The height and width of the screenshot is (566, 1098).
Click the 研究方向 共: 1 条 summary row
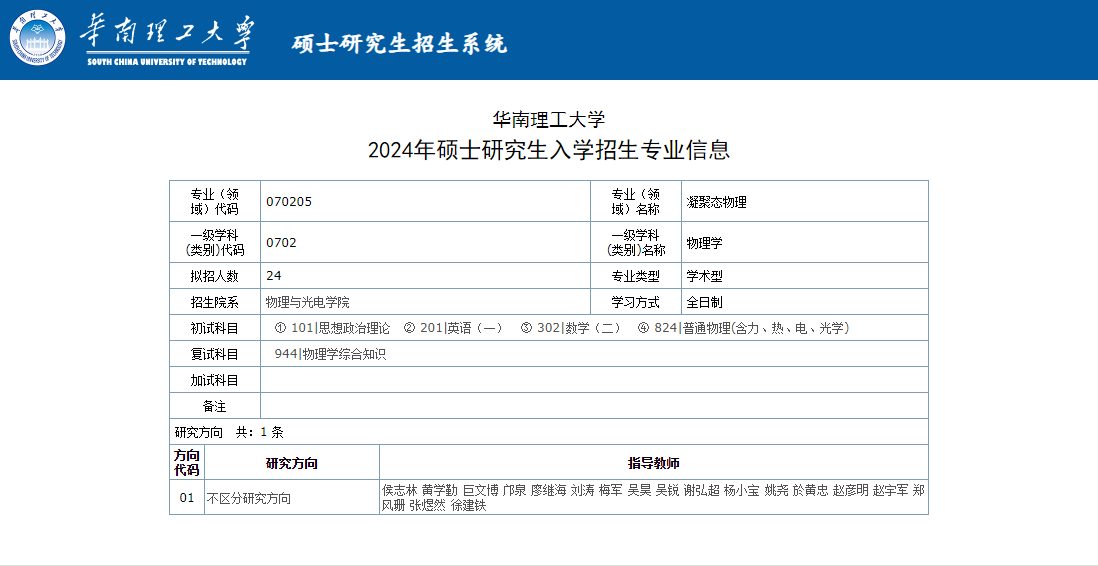(x=549, y=432)
